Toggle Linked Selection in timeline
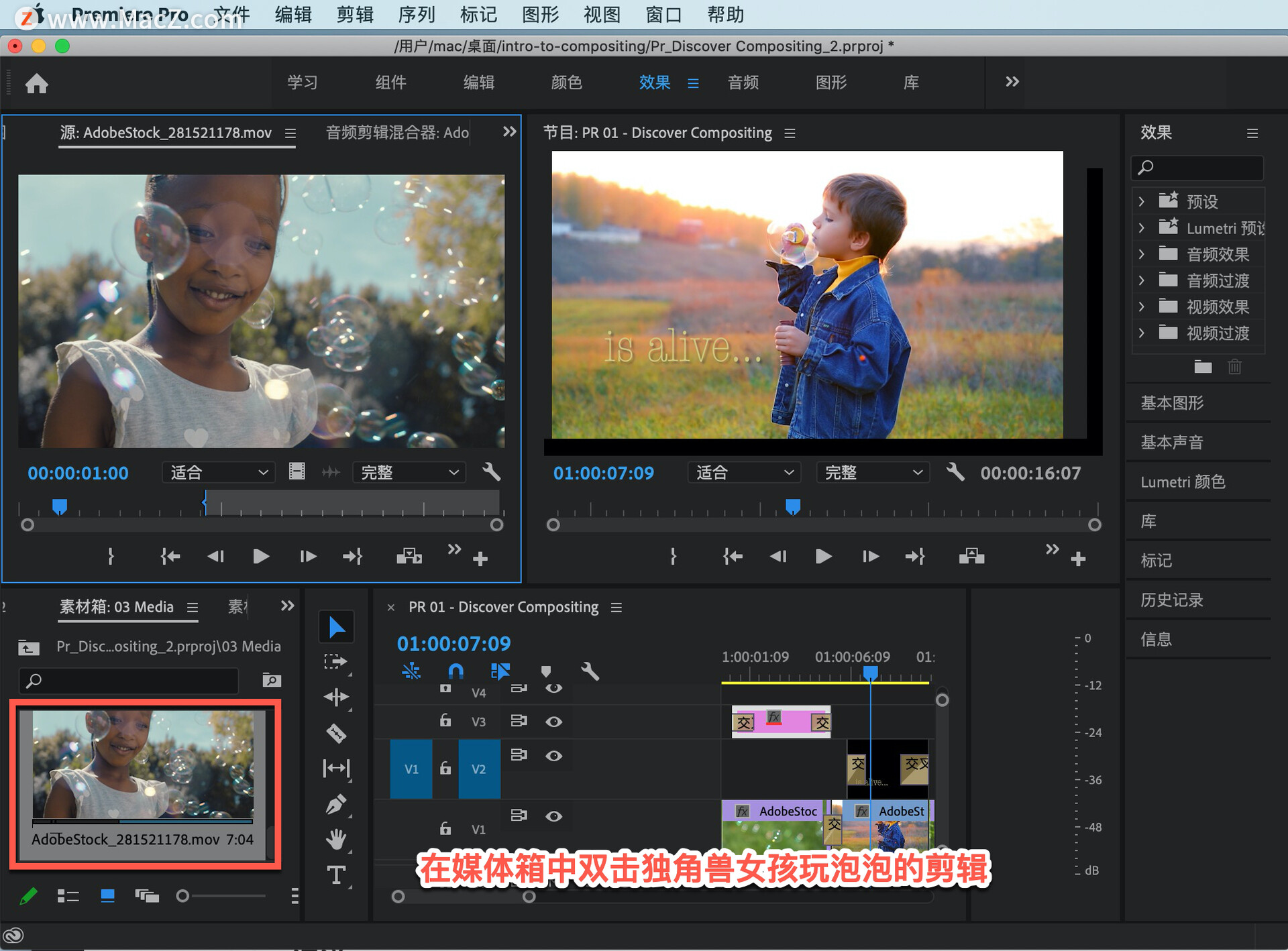 (500, 671)
